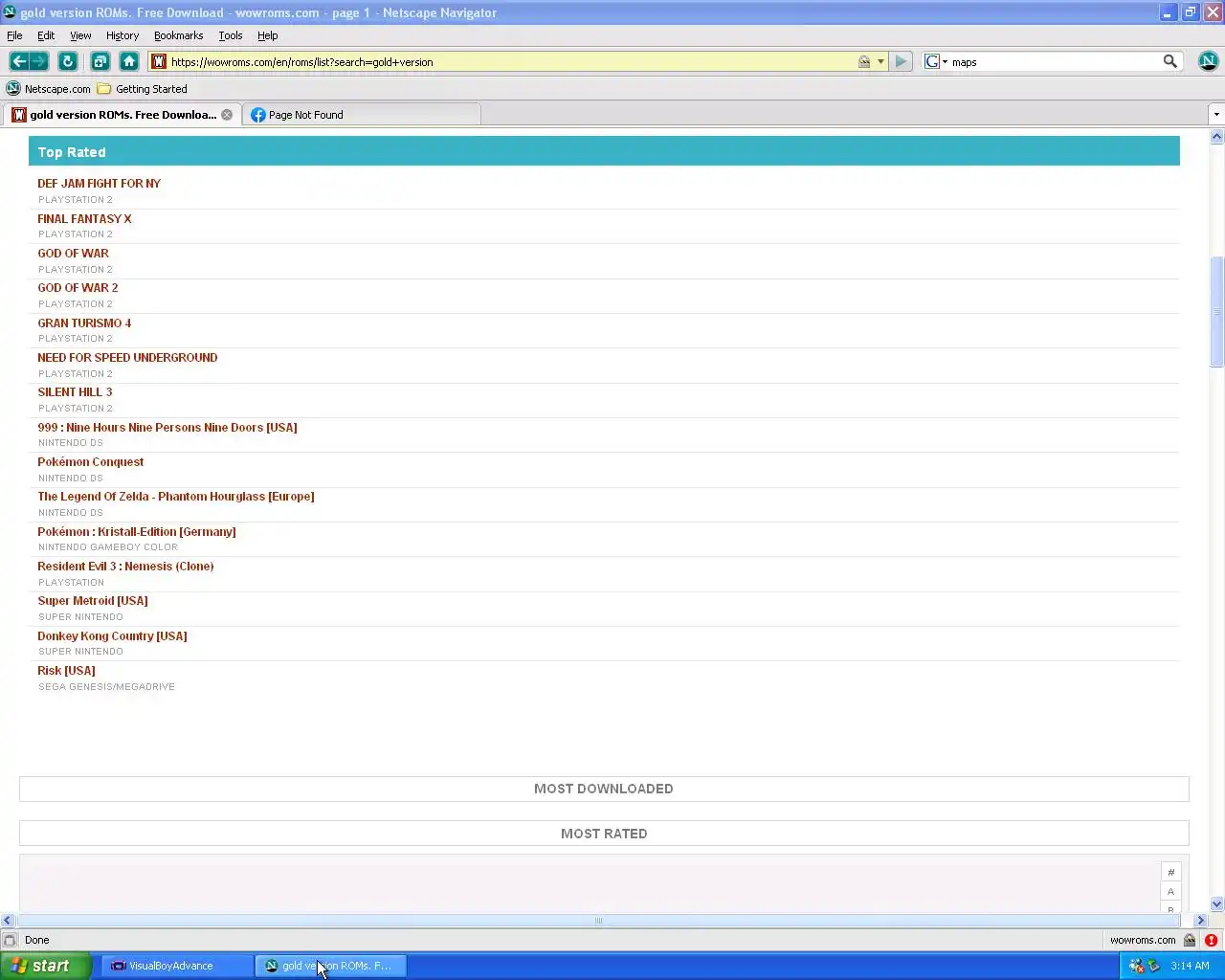Filter list by the # index button

[1170, 872]
